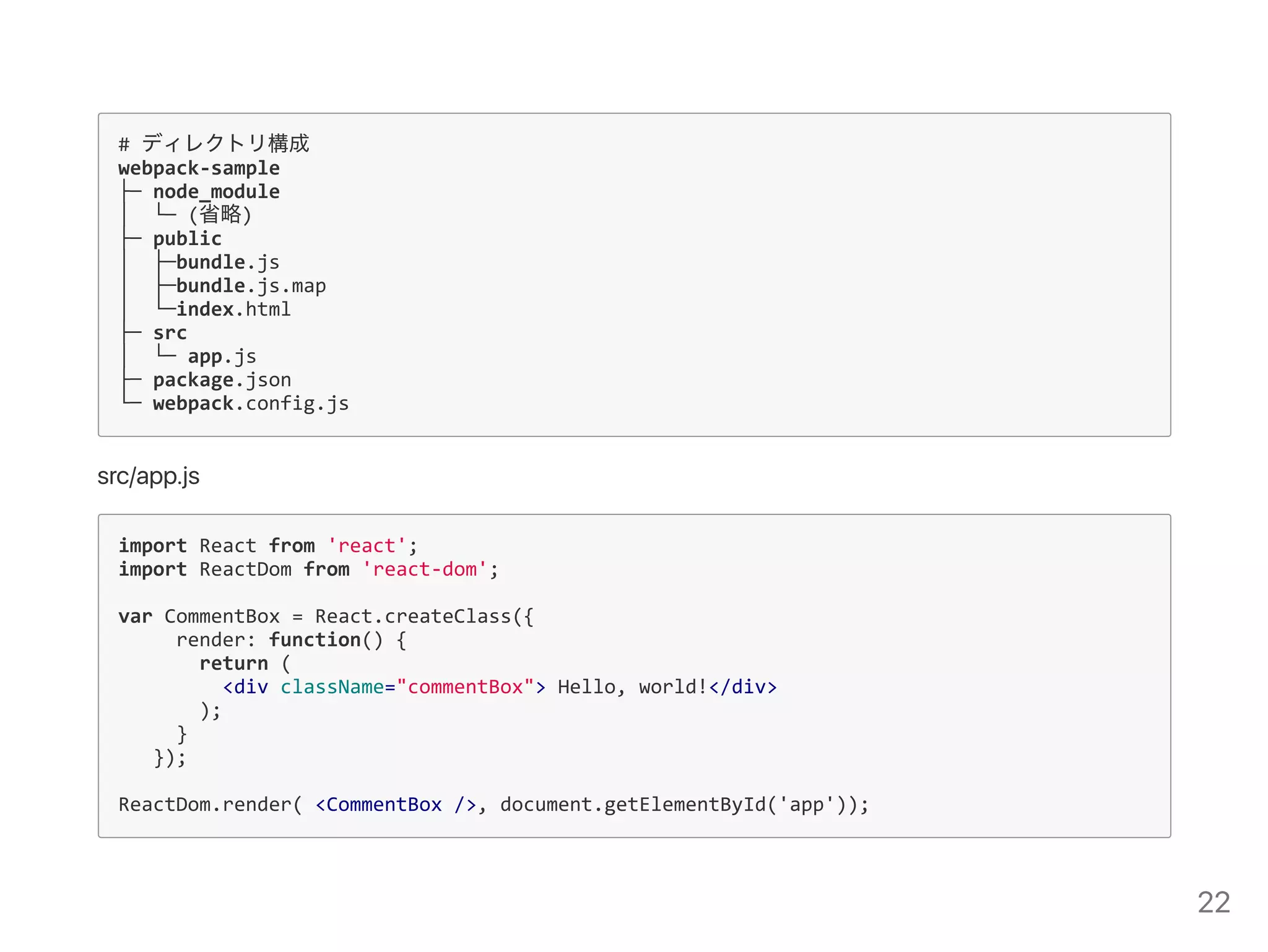Screen dimensions: 1268x952
Task: Click the slide page number 22
Action: click(1213, 902)
